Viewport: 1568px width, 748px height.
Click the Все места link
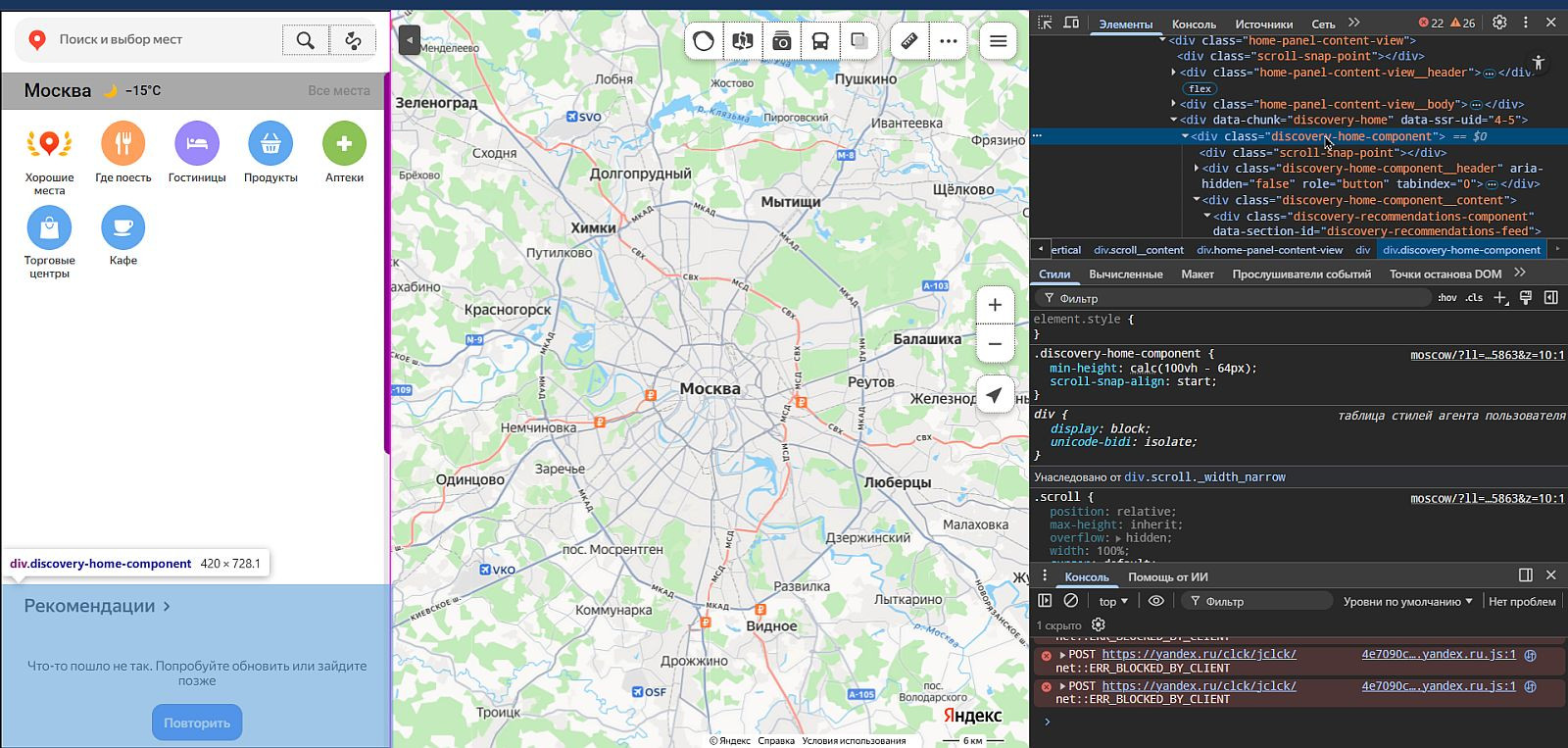[339, 90]
